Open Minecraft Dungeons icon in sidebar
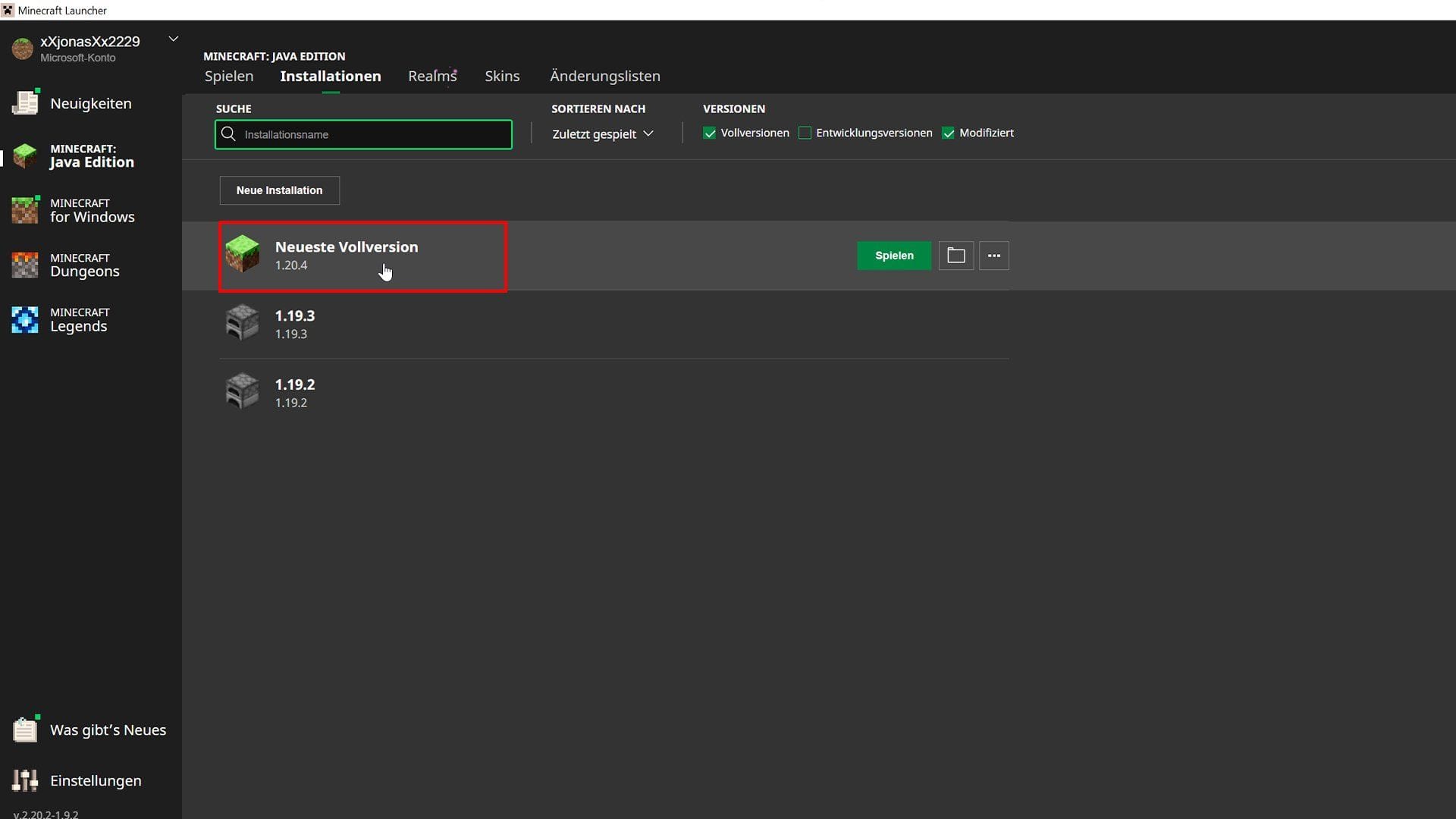Viewport: 1456px width, 819px height. tap(25, 265)
